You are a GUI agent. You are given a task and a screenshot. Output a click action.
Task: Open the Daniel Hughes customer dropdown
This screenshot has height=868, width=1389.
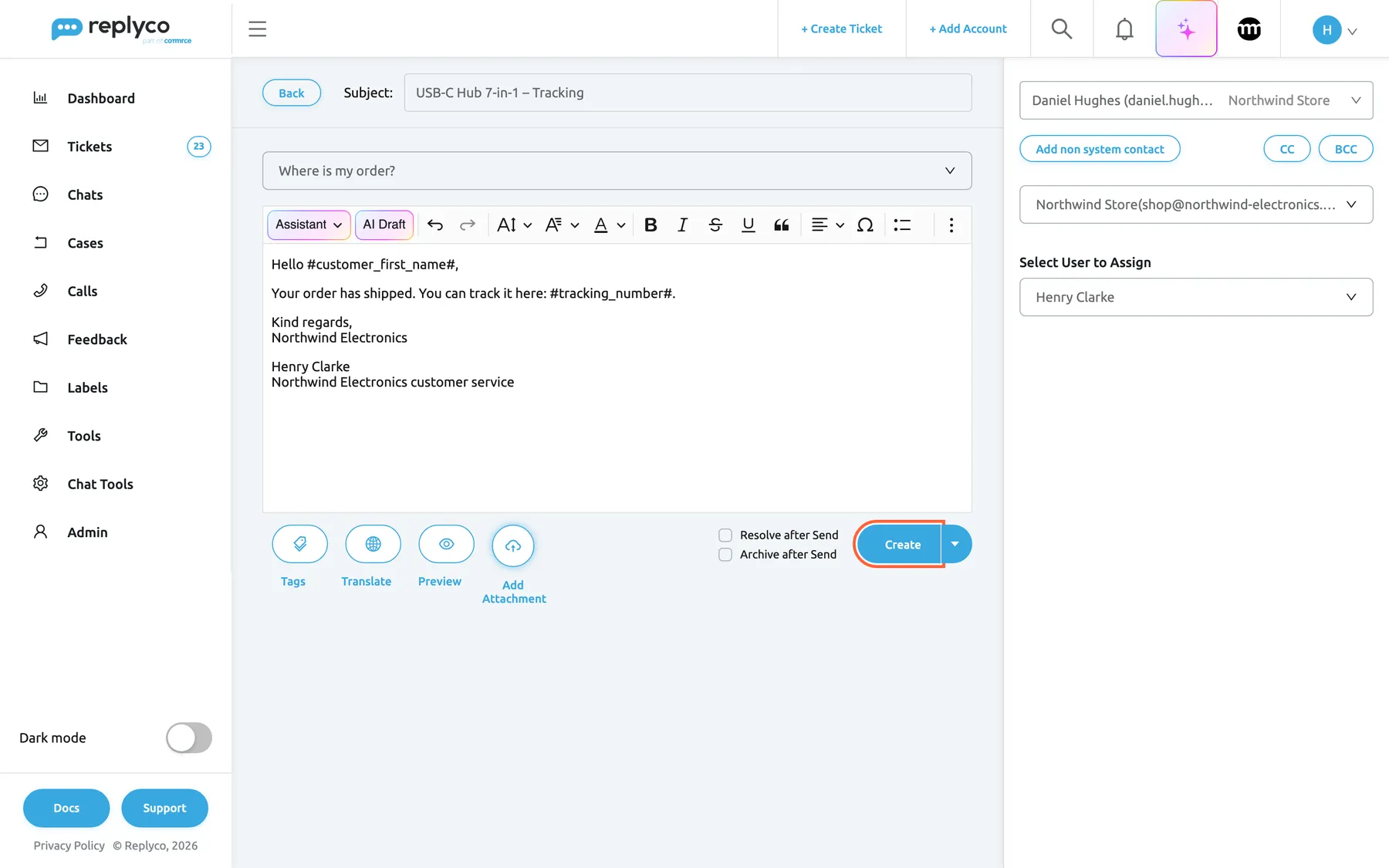click(x=1196, y=100)
